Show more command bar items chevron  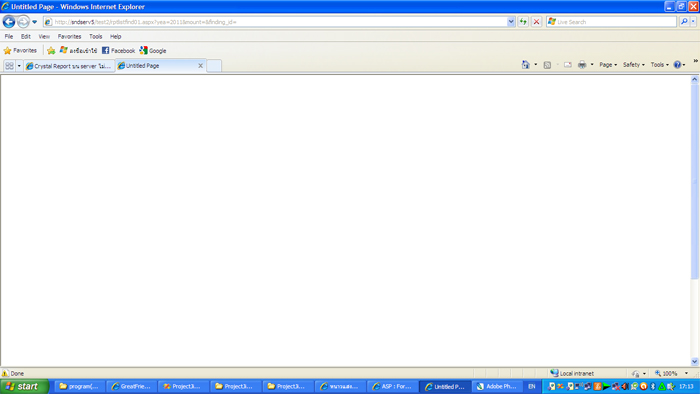click(x=696, y=61)
